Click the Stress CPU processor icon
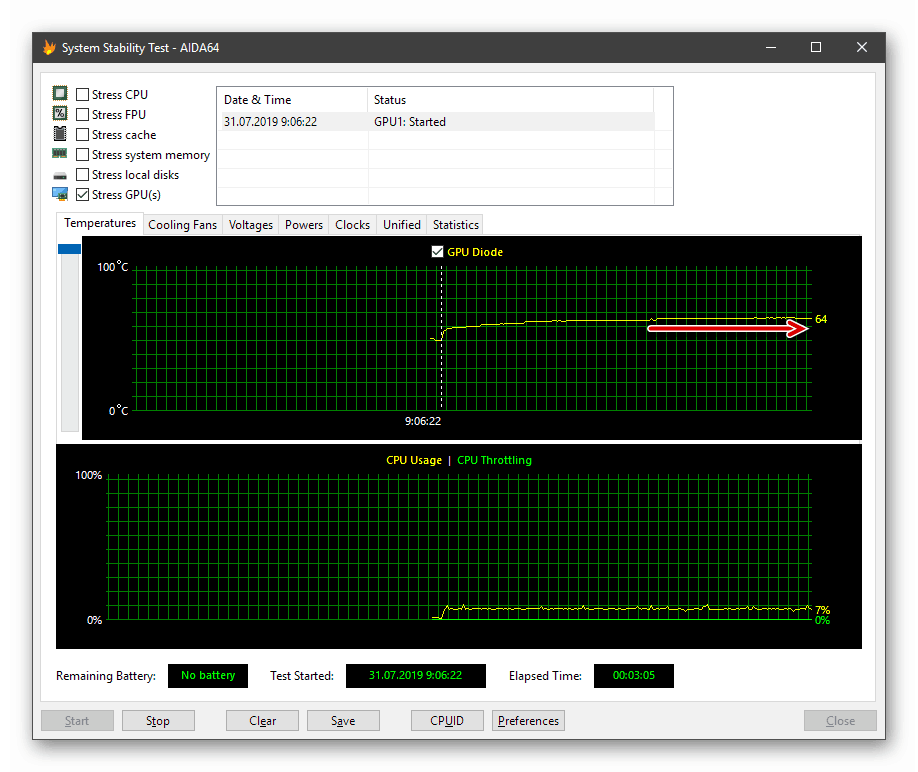Image resolution: width=918 pixels, height=772 pixels. click(60, 93)
